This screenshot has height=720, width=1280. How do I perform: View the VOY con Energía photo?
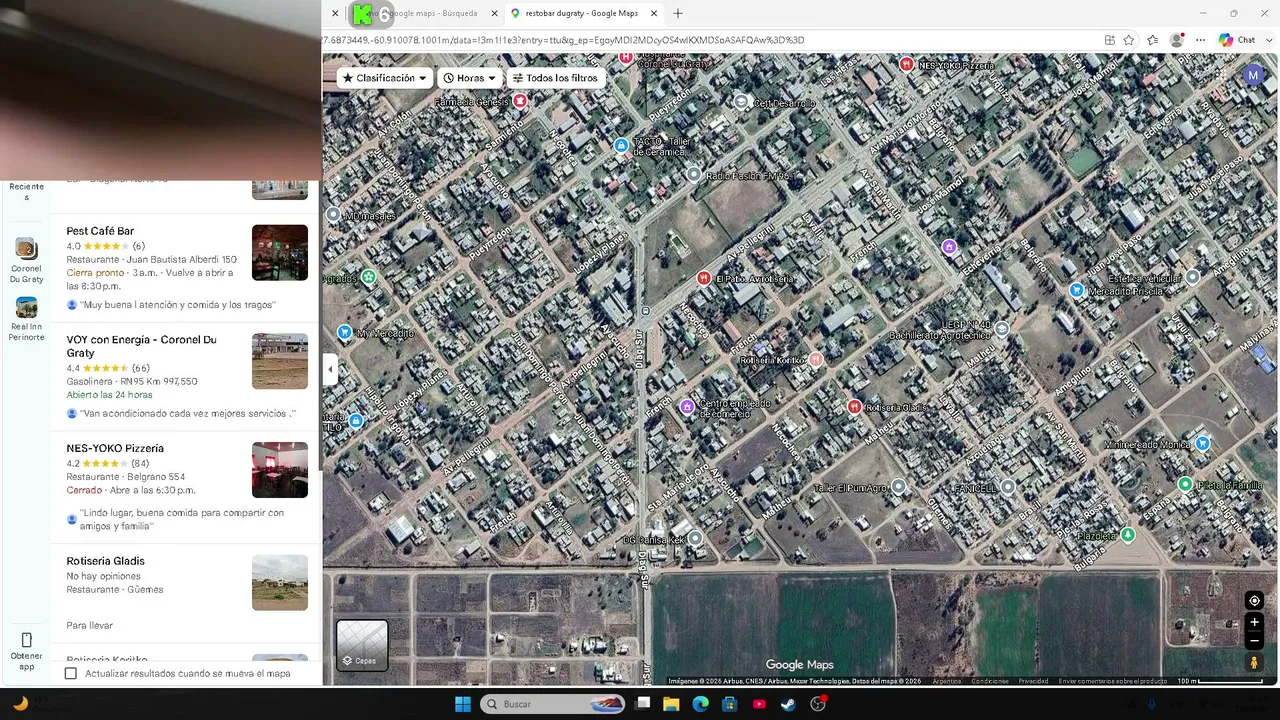tap(280, 361)
